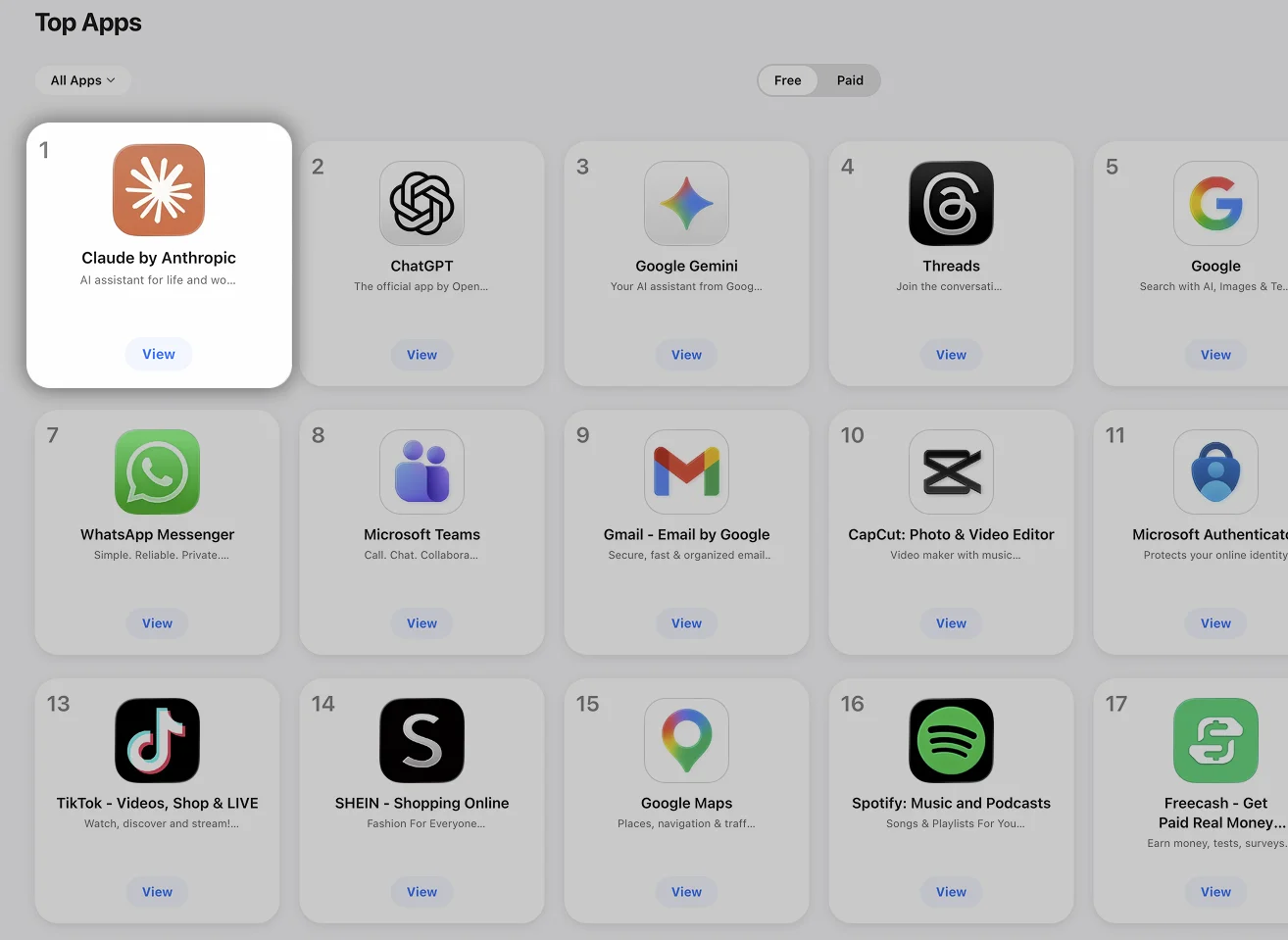Click 'Video maker with music...' subtitle
Viewport: 1288px width, 940px height.
point(956,556)
